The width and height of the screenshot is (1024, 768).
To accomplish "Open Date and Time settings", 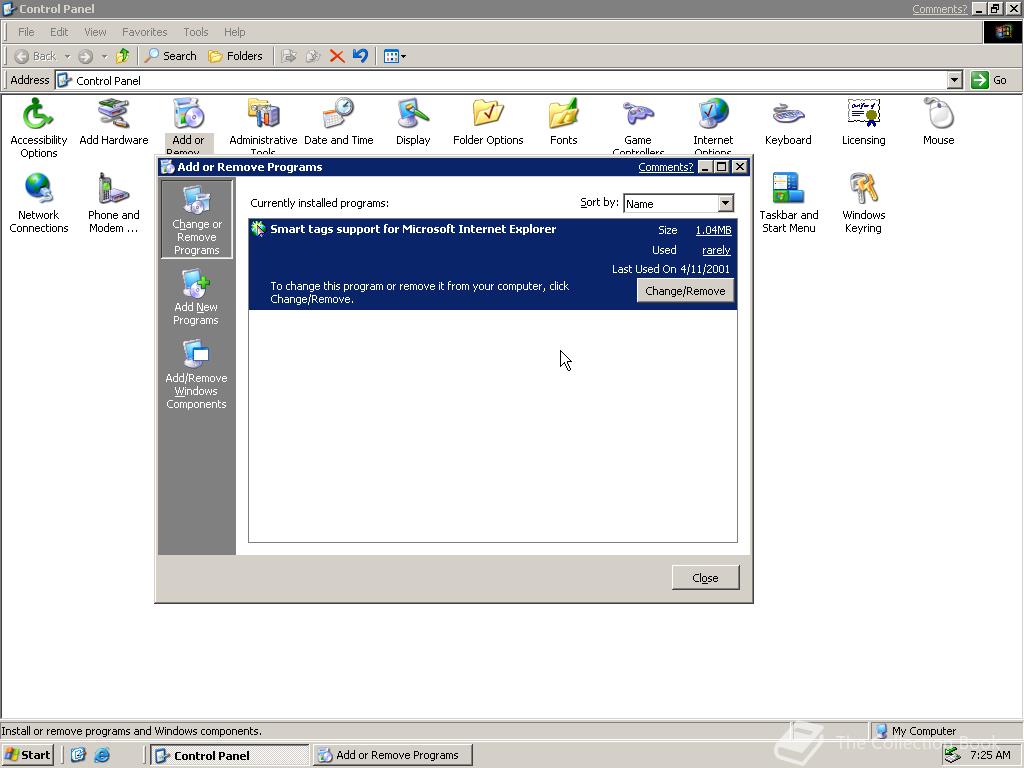I will [x=338, y=122].
